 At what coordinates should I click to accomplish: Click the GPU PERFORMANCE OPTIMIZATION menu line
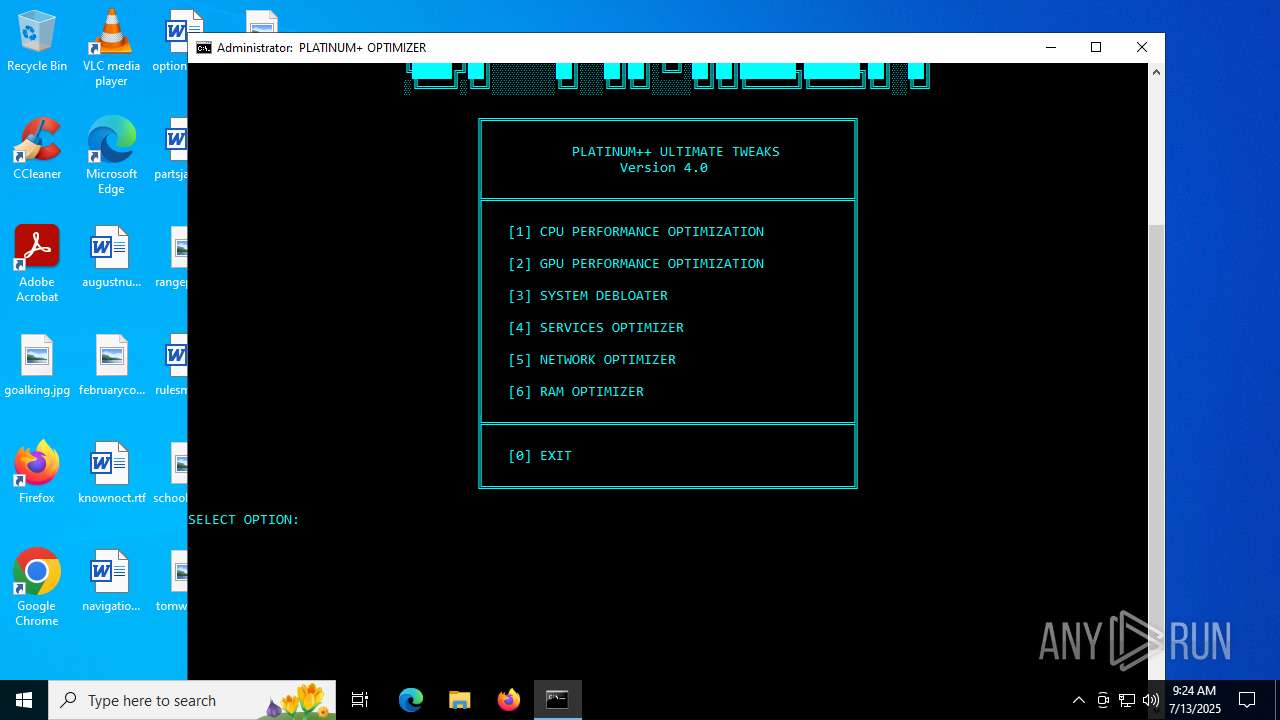(x=636, y=264)
